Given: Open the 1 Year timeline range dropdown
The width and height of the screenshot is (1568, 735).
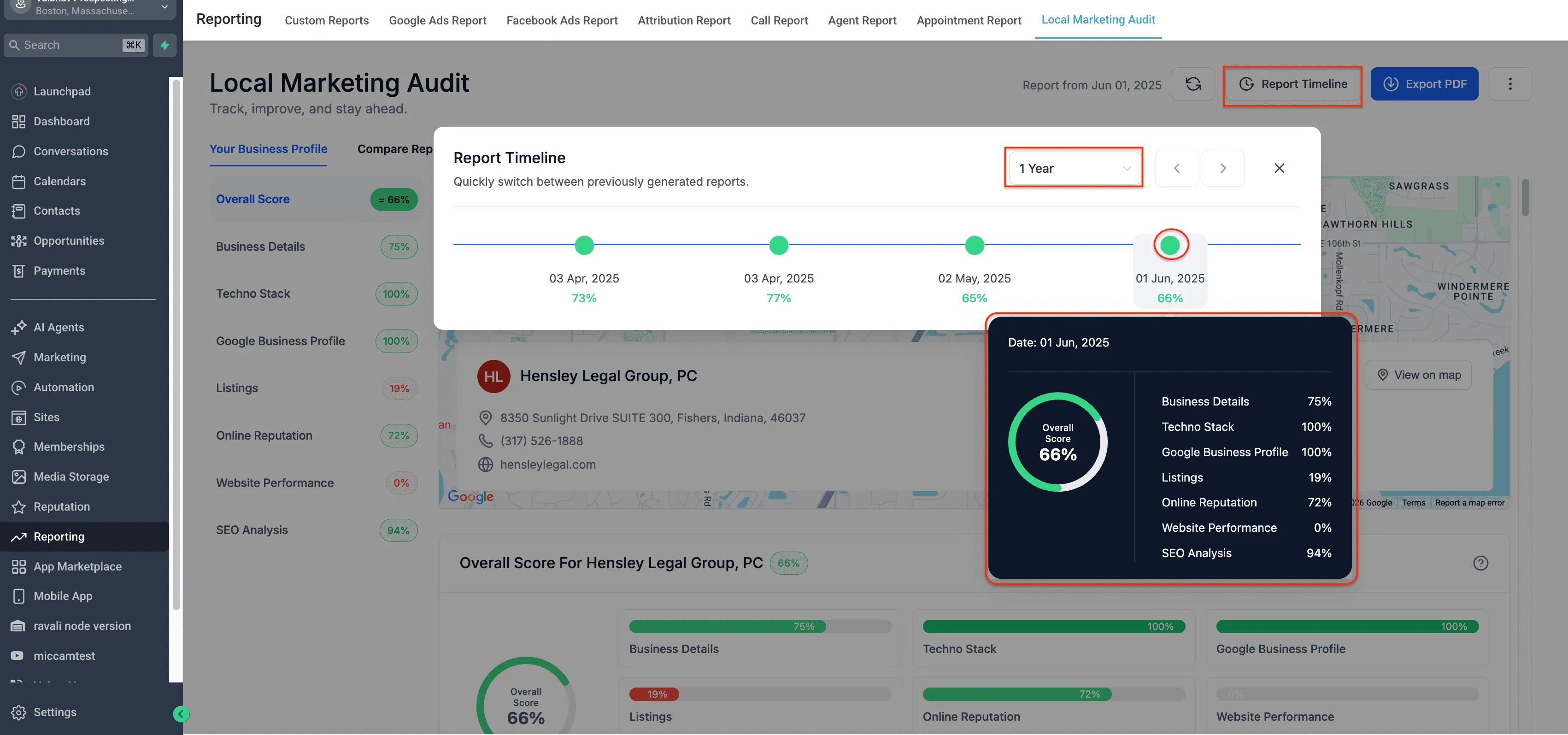Looking at the screenshot, I should pyautogui.click(x=1074, y=168).
